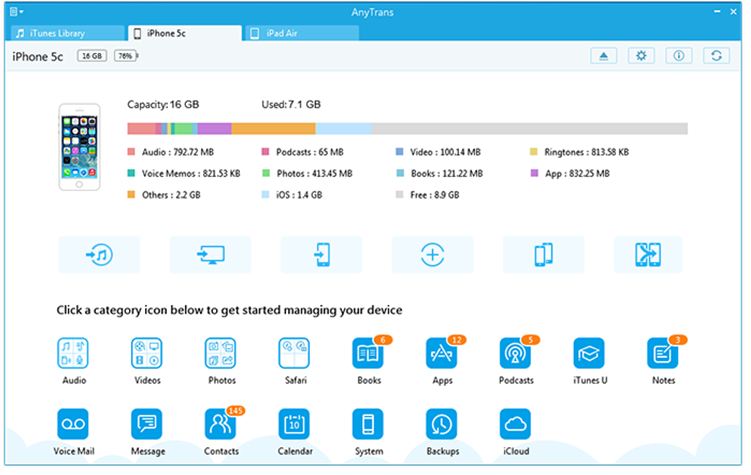Screen dimensions: 751x475
Task: Click the transfer content to computer button
Action: (210, 254)
